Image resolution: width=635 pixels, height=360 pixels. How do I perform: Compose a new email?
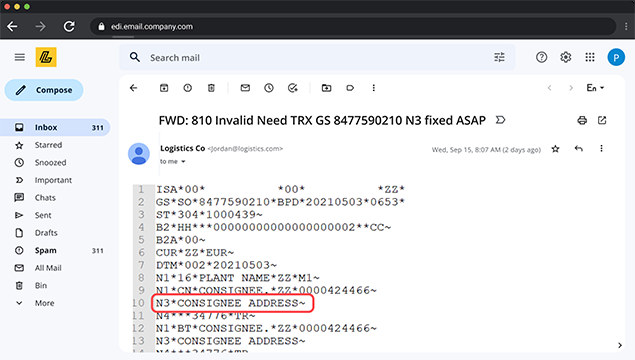pyautogui.click(x=44, y=90)
